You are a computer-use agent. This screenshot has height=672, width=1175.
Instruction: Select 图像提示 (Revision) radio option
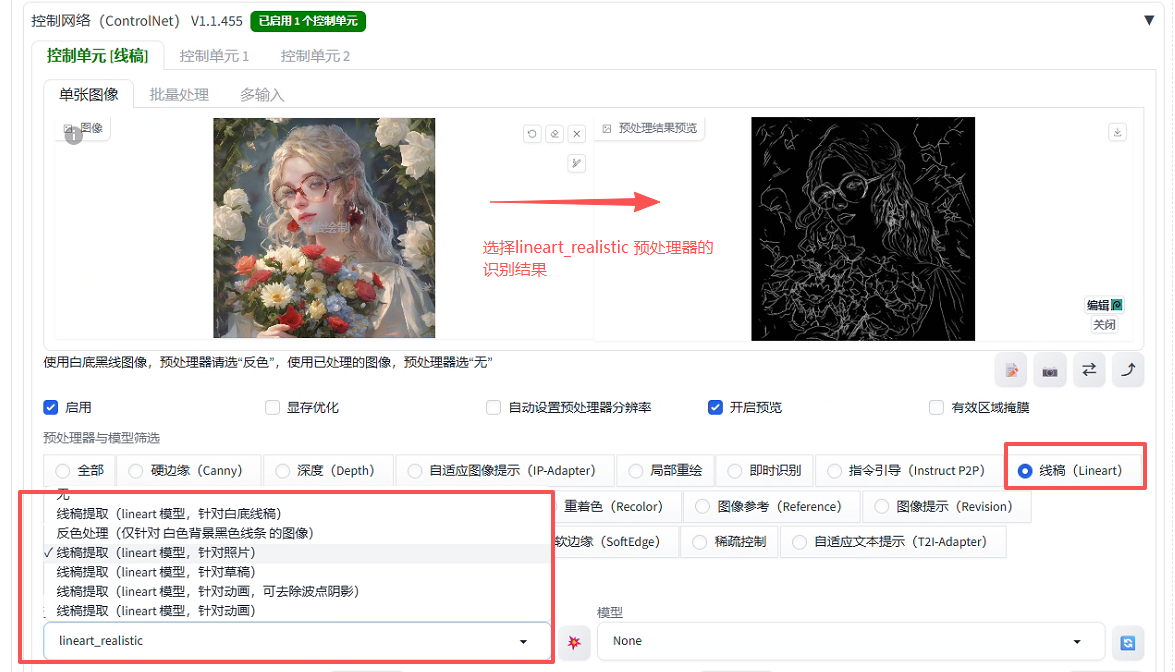[x=947, y=506]
